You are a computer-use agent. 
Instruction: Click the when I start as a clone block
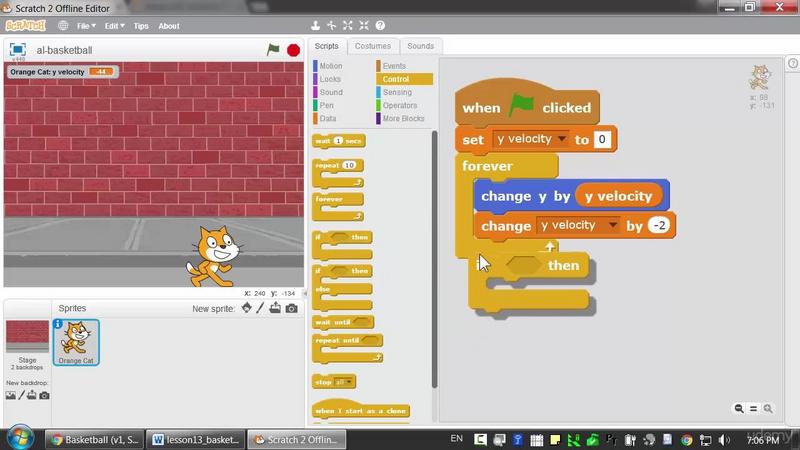pyautogui.click(x=361, y=410)
